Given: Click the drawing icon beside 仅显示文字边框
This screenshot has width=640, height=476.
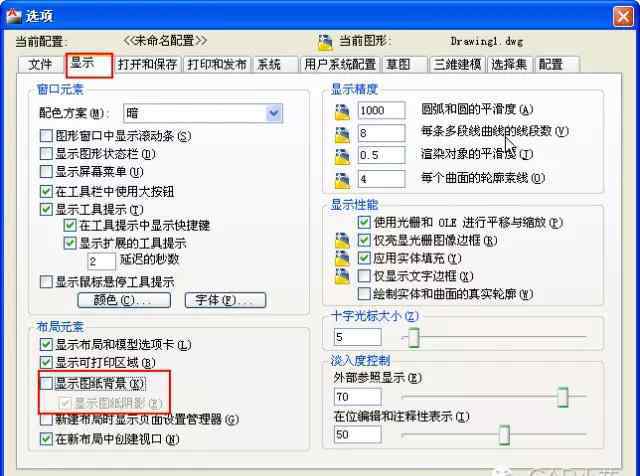Looking at the screenshot, I should coord(342,276).
